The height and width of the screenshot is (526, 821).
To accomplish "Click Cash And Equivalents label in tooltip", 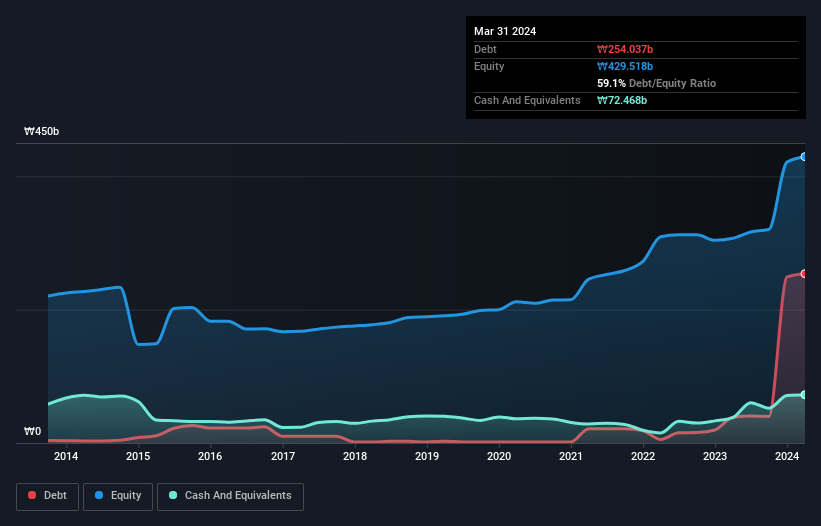I will coord(527,100).
